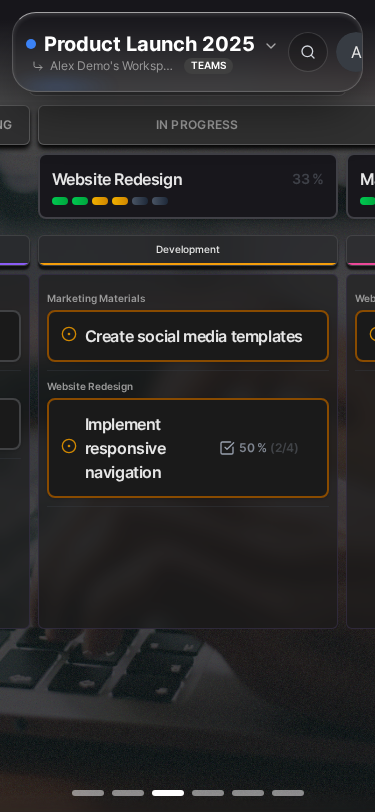Open Implement responsive navigation task
This screenshot has height=812, width=375.
188,448
